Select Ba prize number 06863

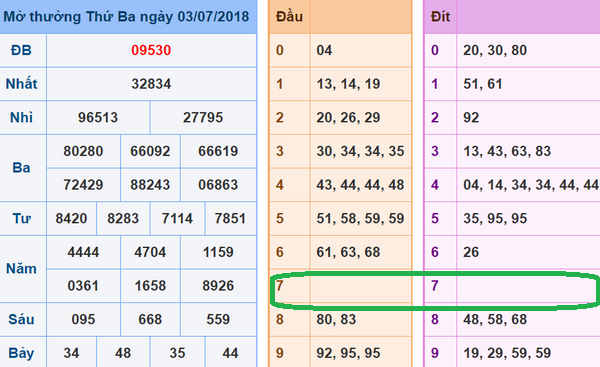pyautogui.click(x=218, y=185)
